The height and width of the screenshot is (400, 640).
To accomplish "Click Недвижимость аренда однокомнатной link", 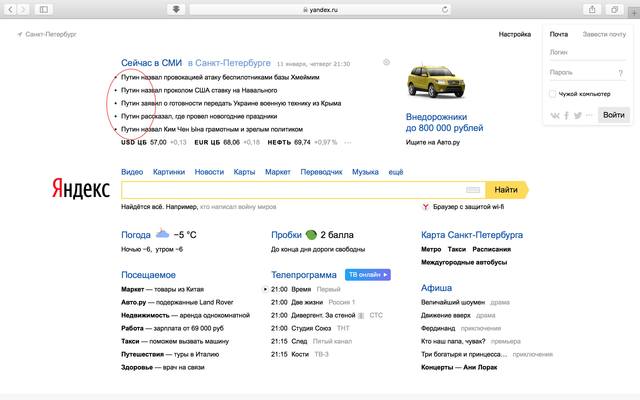I will click(186, 315).
